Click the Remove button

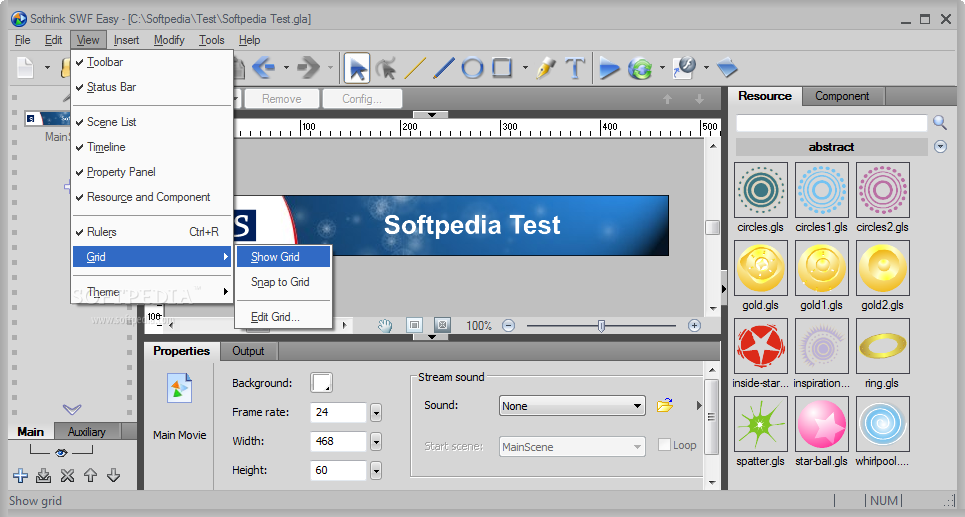click(282, 99)
